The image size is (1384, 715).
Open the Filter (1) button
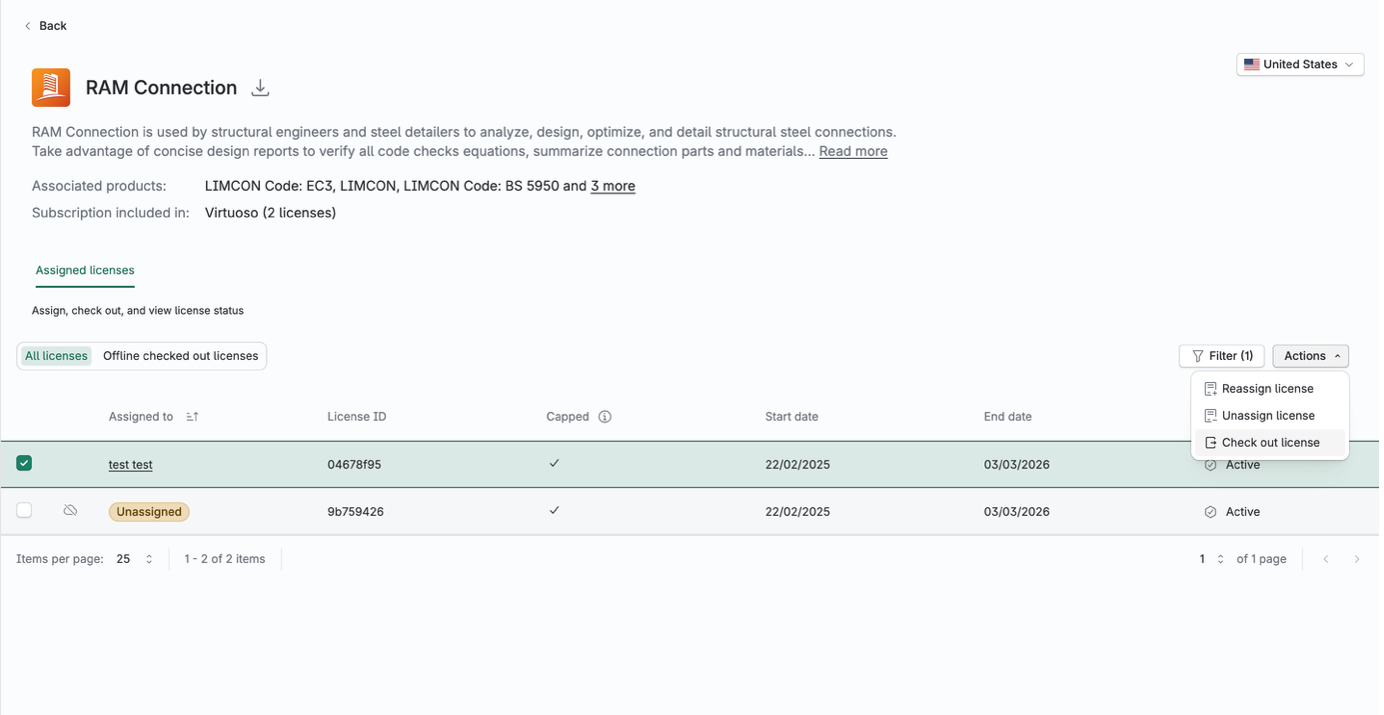coord(1222,356)
